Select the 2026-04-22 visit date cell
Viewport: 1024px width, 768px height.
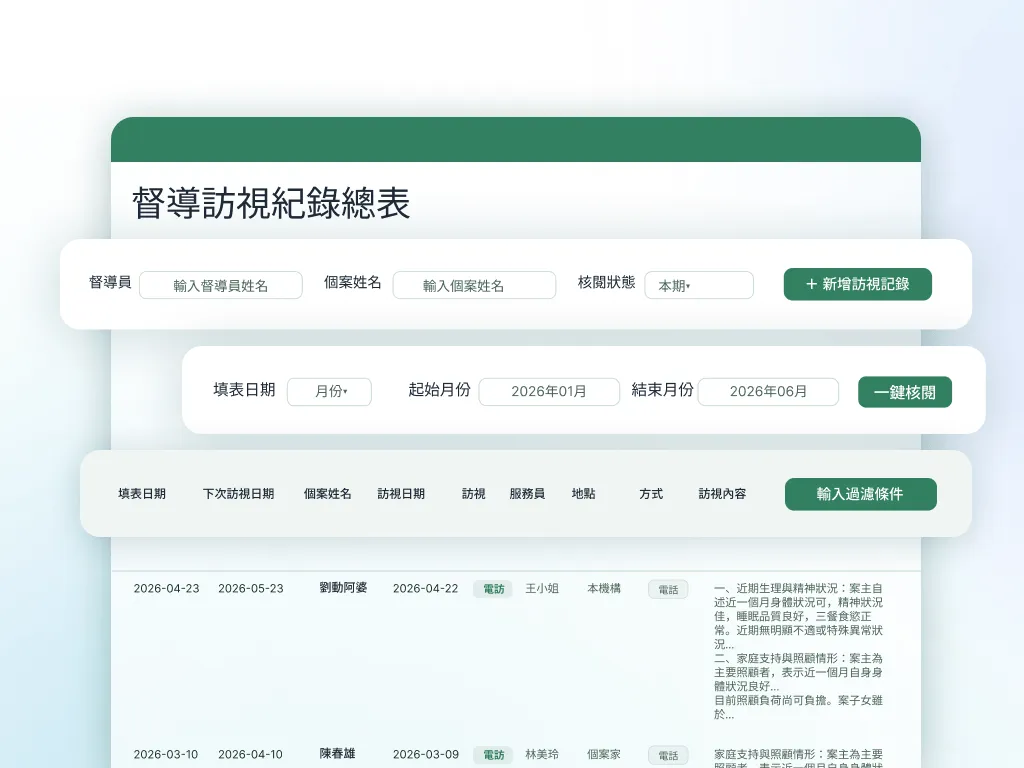tap(426, 588)
